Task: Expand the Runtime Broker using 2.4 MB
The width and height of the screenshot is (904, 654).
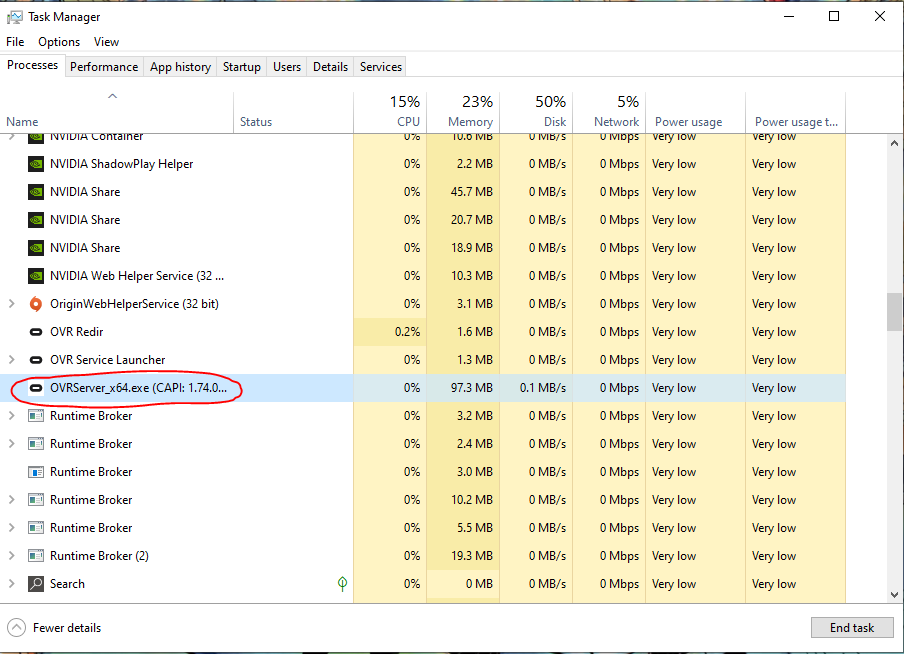Action: point(12,443)
